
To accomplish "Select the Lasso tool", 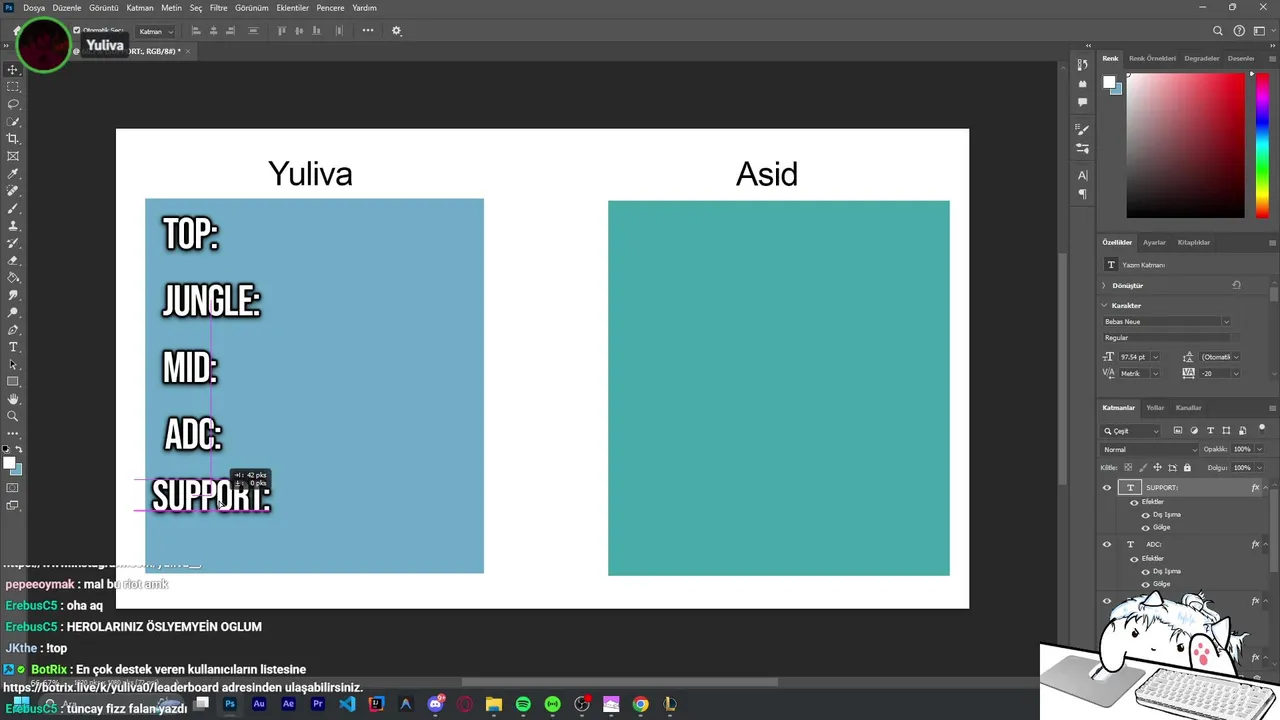I will [x=13, y=104].
